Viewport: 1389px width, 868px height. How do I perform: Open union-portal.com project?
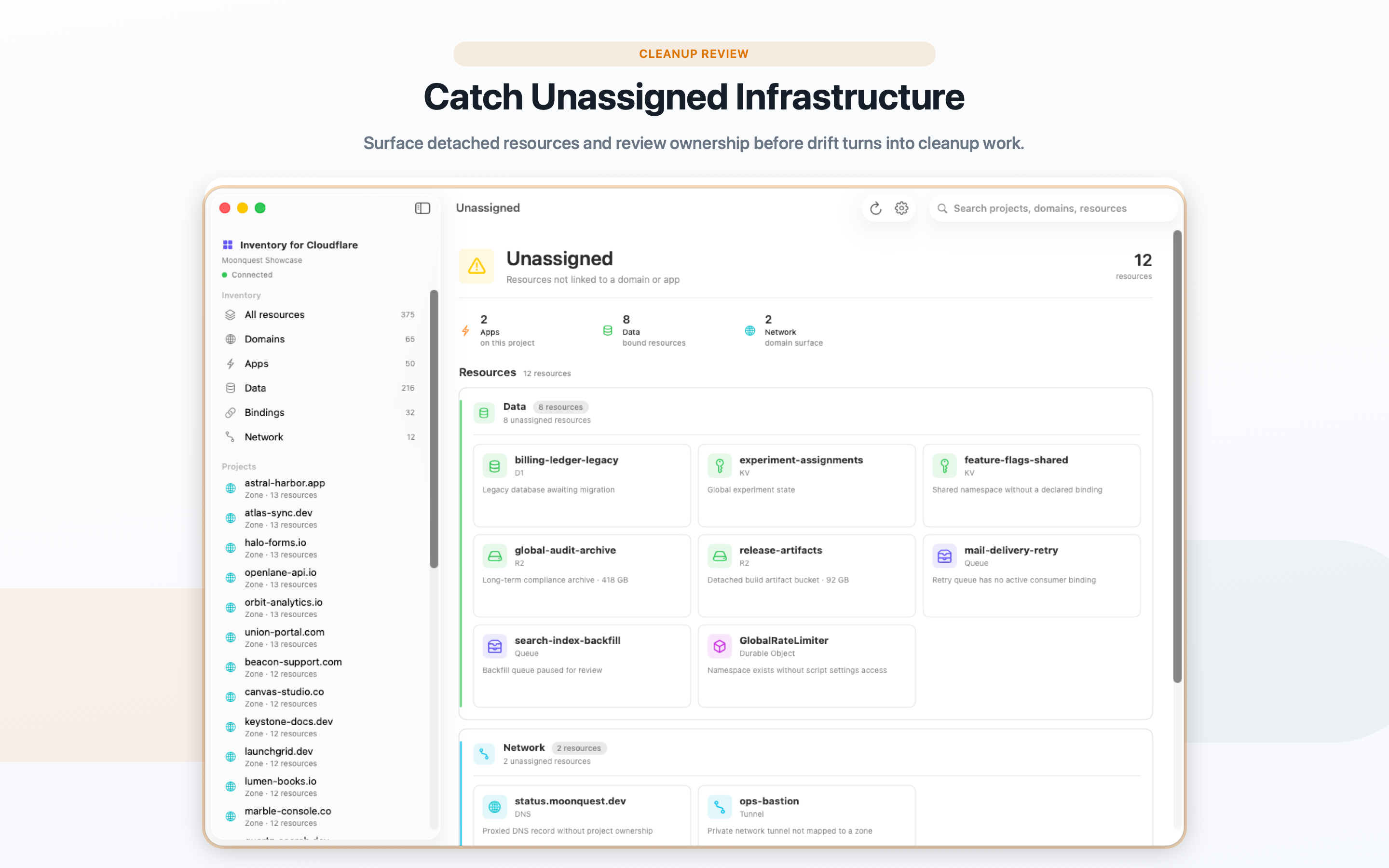(x=320, y=638)
